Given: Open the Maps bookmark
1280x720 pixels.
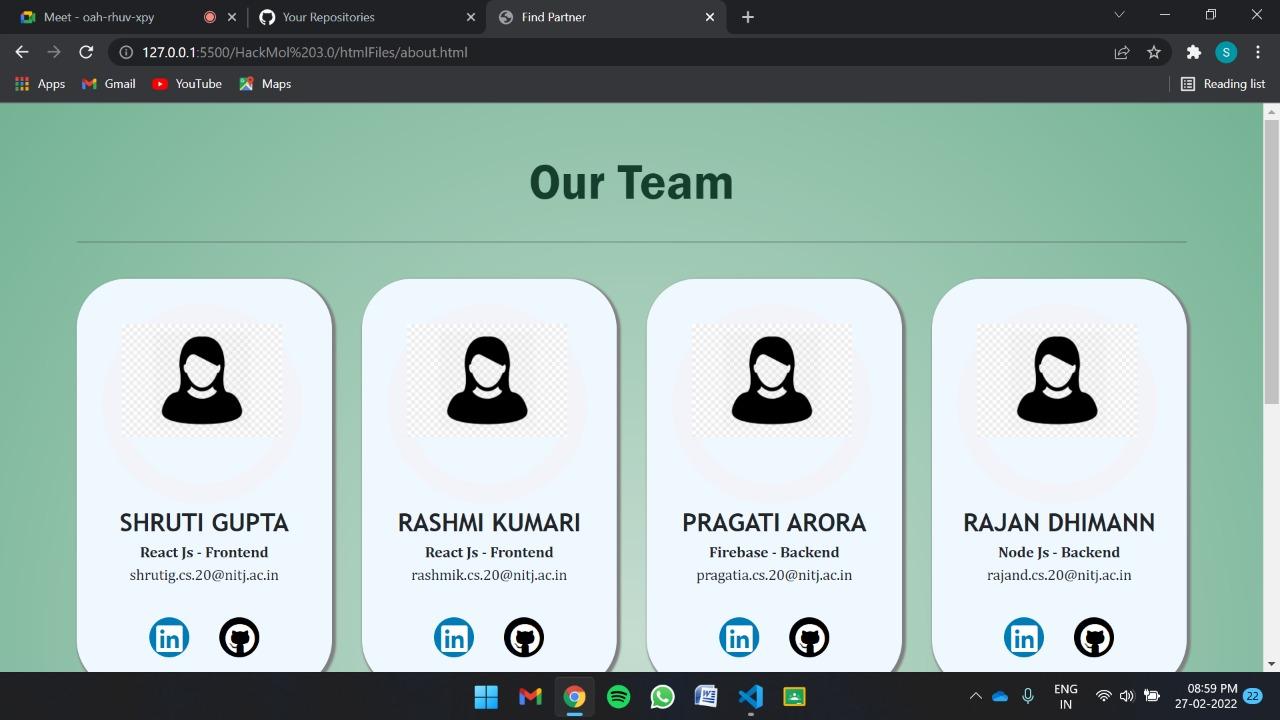Looking at the screenshot, I should pos(265,84).
